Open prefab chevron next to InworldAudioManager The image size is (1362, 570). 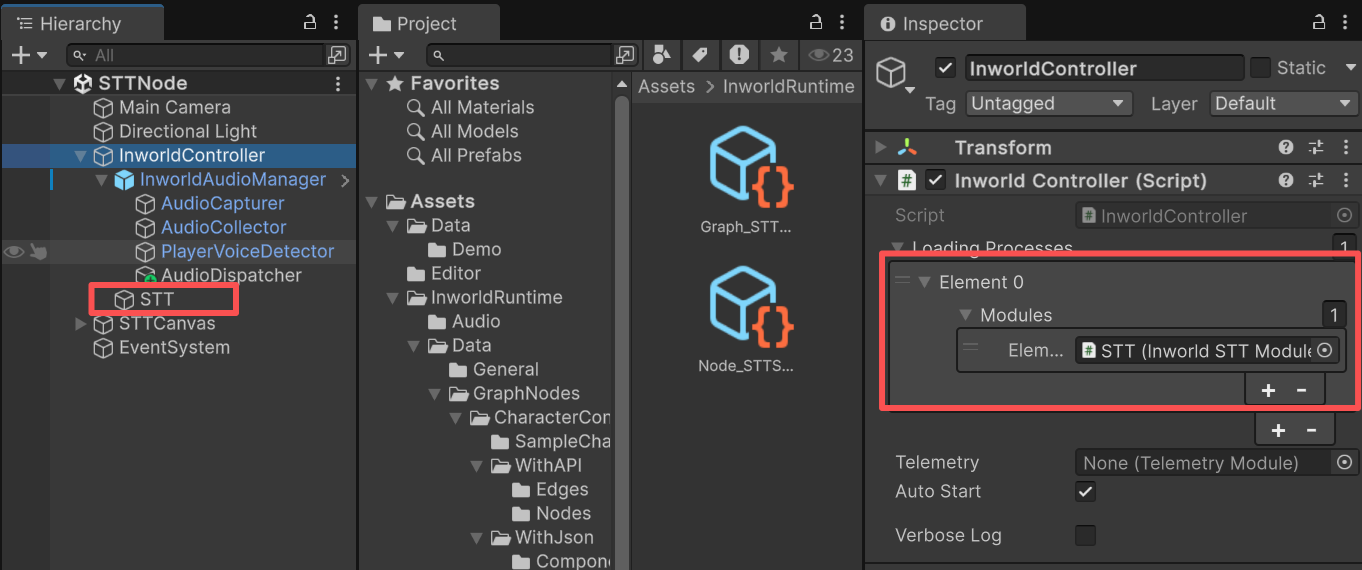pos(345,180)
